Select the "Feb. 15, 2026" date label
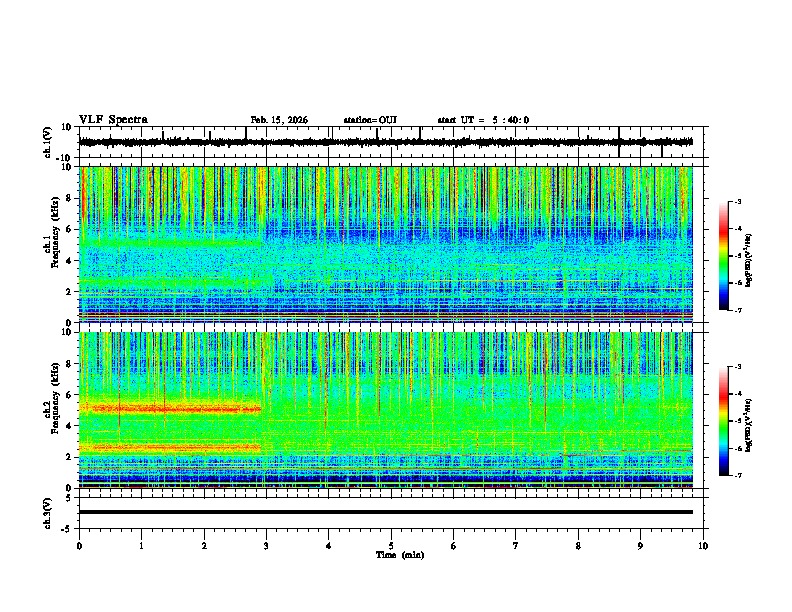The image size is (792, 612). tap(279, 120)
